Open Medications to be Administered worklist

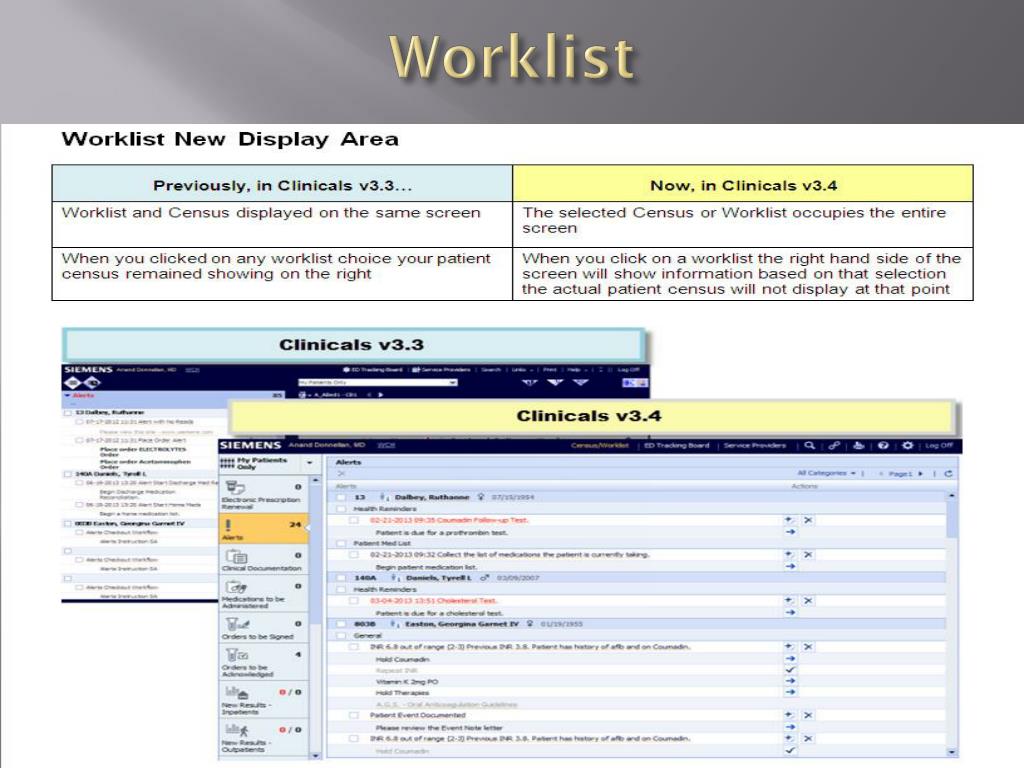263,594
